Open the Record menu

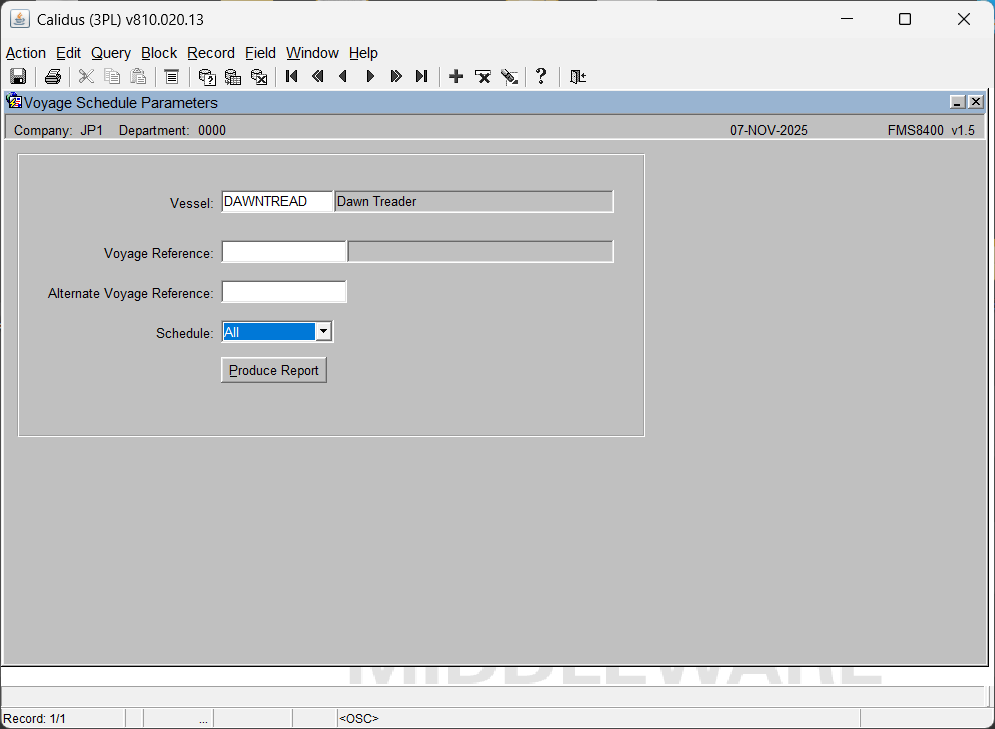pos(211,53)
